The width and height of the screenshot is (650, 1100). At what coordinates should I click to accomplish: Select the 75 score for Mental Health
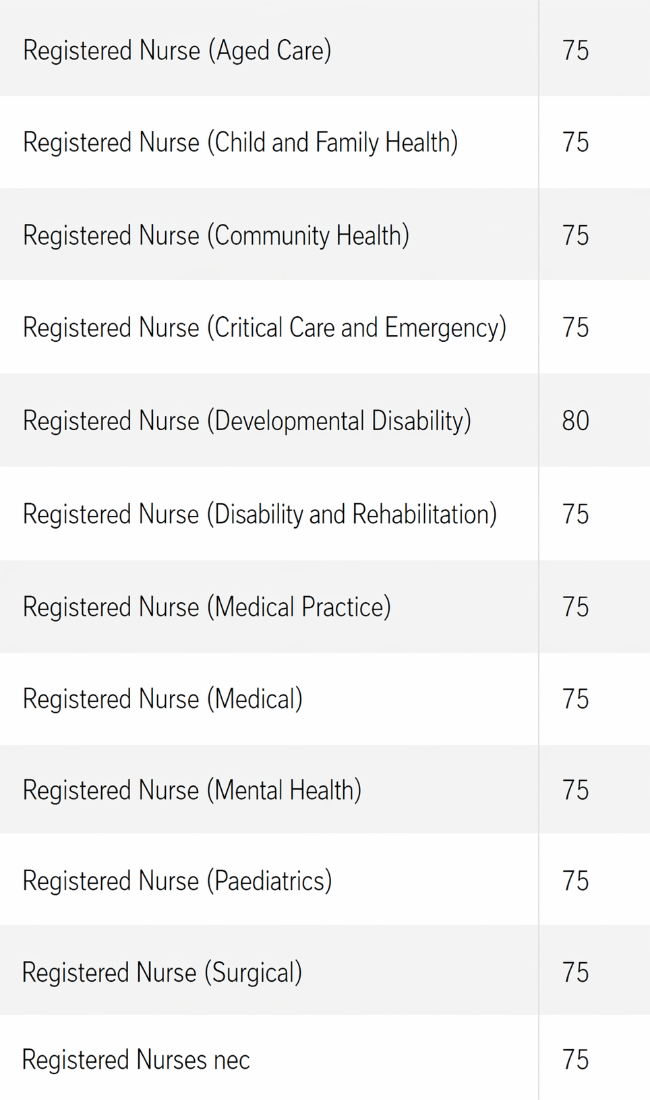[575, 790]
